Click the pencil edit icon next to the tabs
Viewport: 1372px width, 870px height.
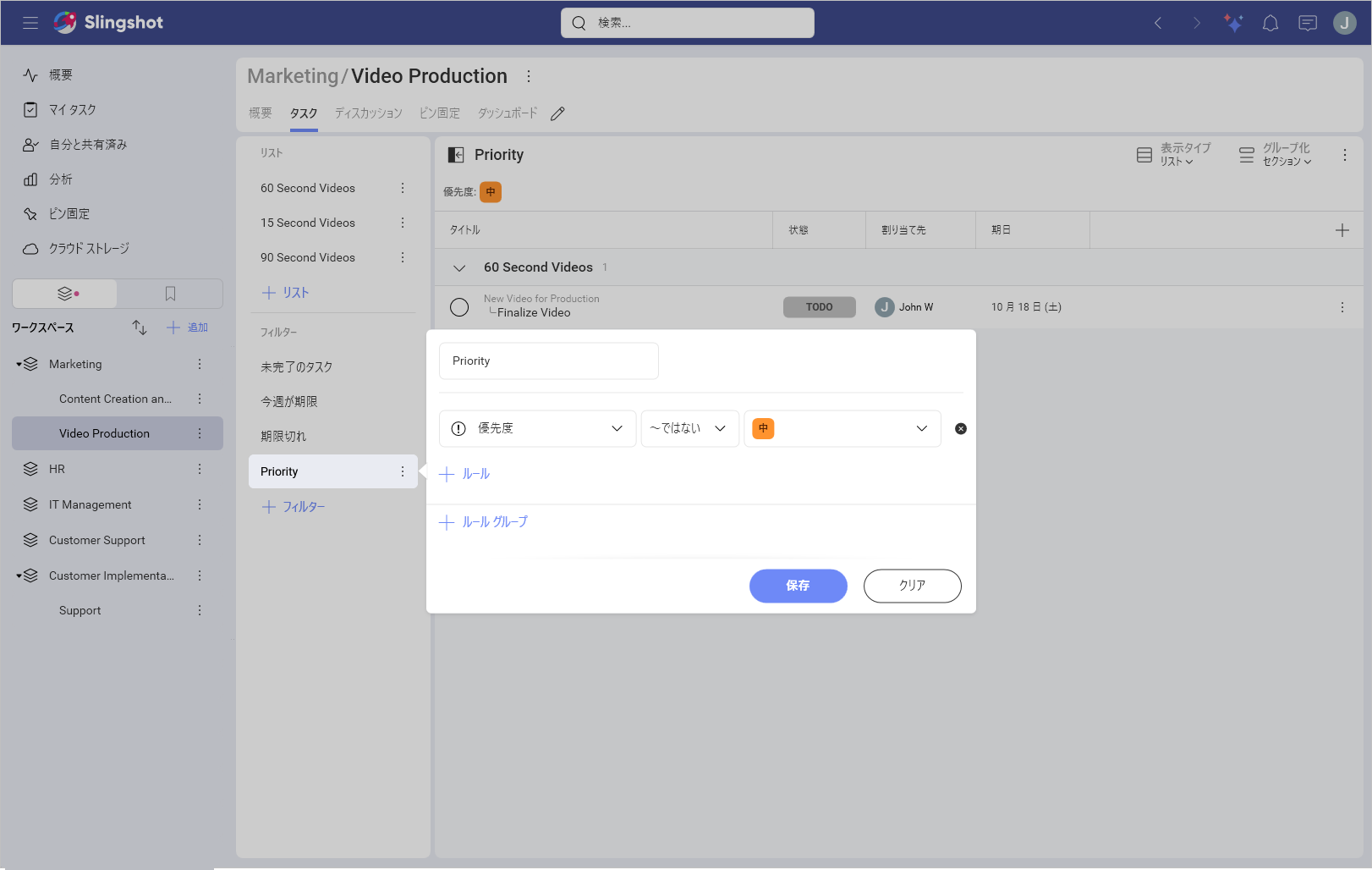[557, 113]
